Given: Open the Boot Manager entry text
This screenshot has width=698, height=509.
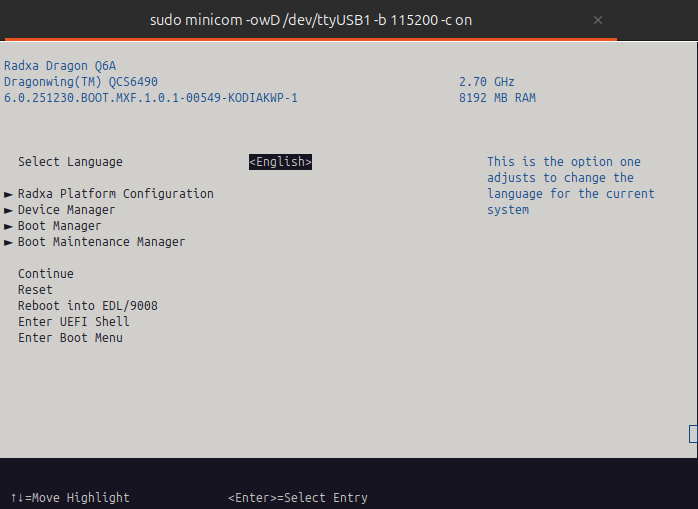Looking at the screenshot, I should pyautogui.click(x=59, y=226).
